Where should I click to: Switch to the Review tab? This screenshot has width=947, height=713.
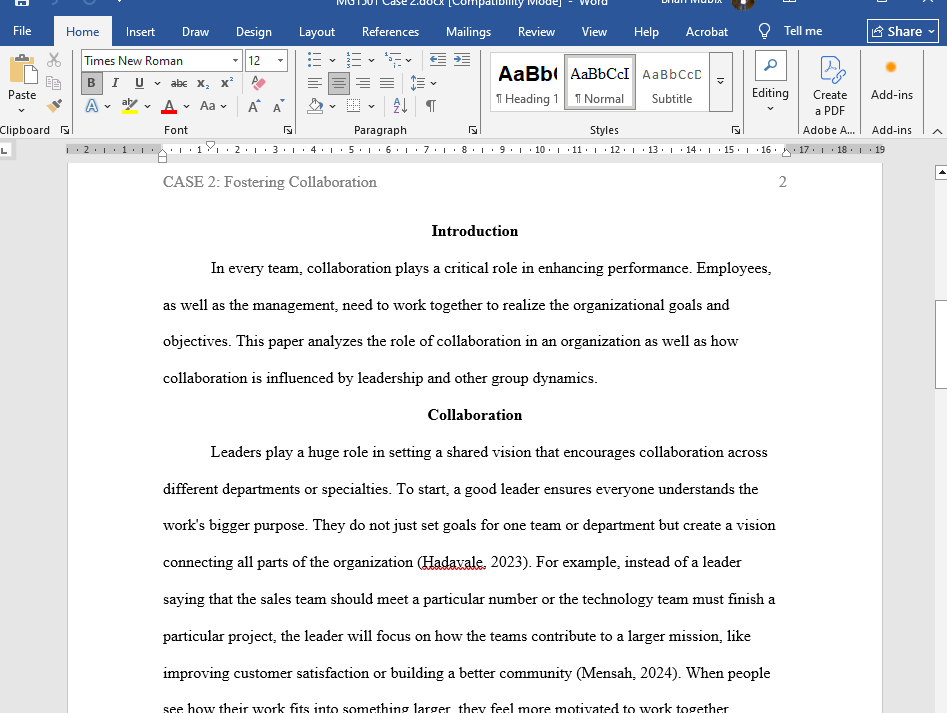pyautogui.click(x=536, y=32)
